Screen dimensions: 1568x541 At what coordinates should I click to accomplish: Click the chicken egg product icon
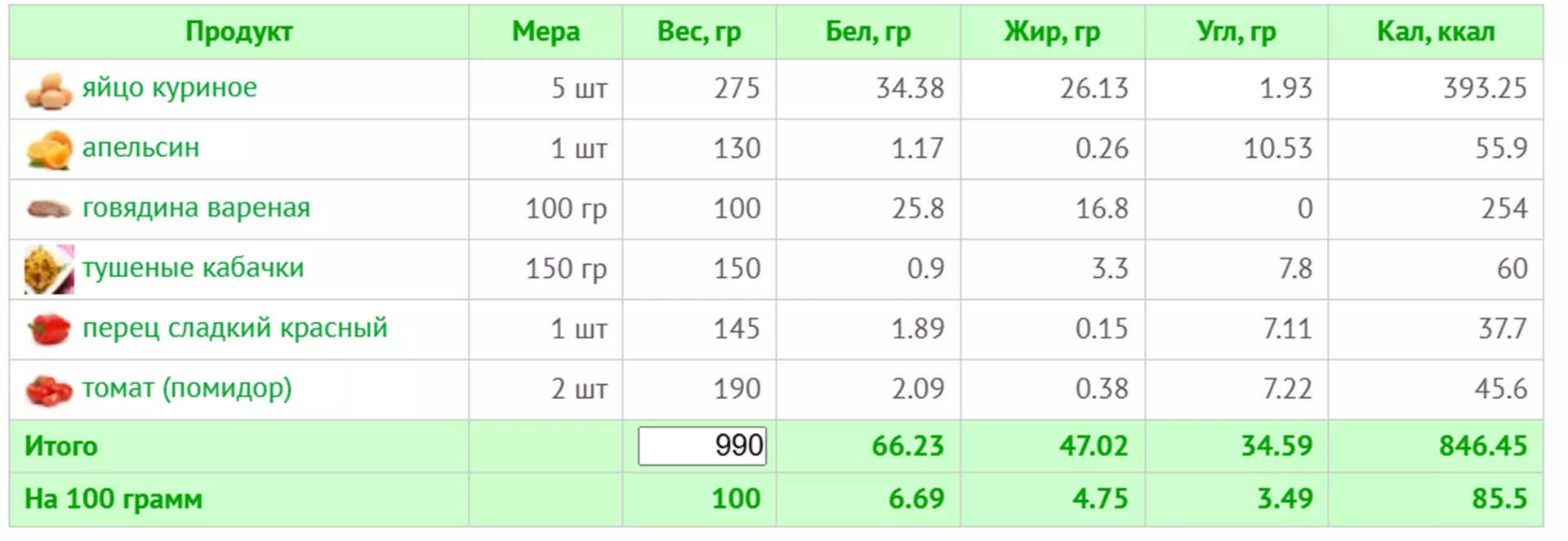coord(48,90)
